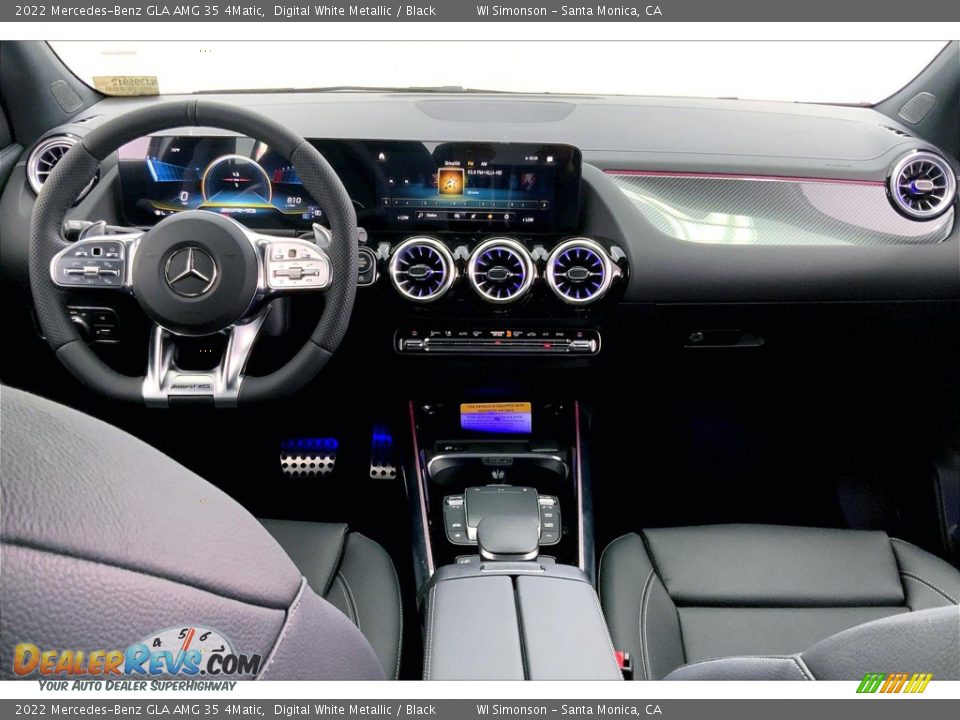
Task: Click the passenger-side round dashboard air vent
Action: [922, 185]
